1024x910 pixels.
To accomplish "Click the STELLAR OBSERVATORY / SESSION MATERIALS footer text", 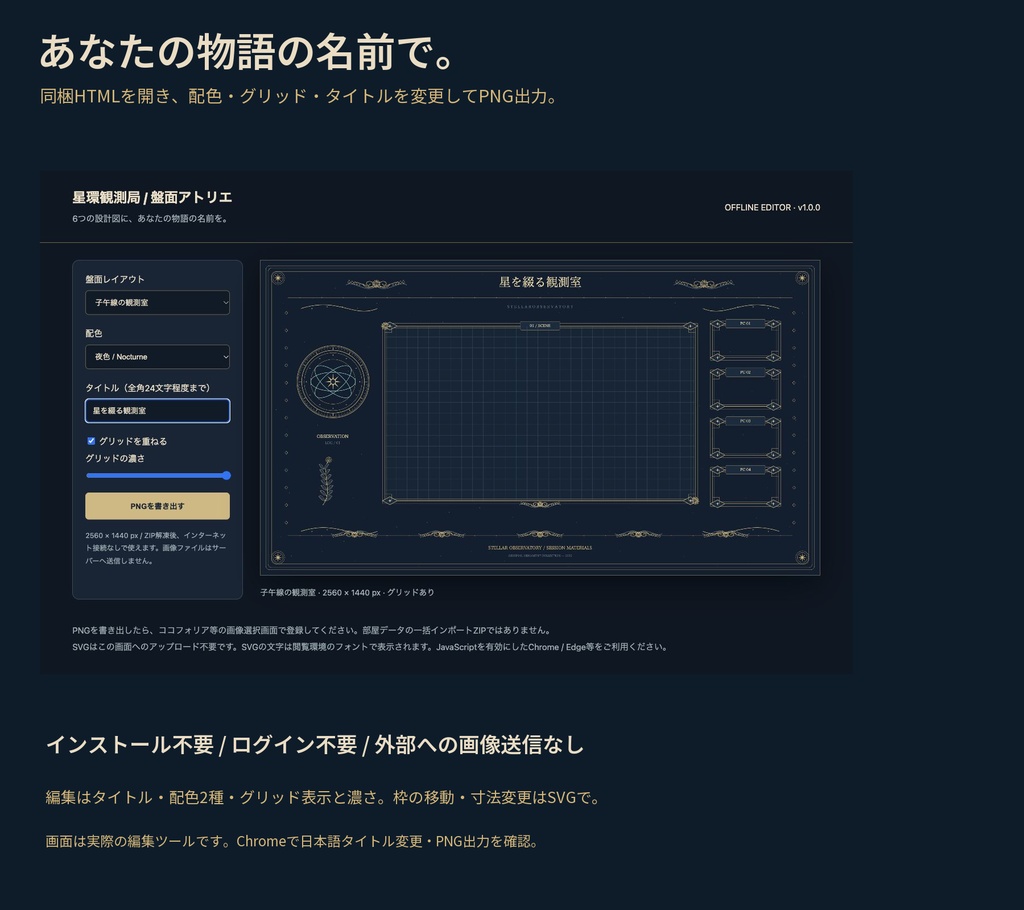I will pyautogui.click(x=540, y=547).
